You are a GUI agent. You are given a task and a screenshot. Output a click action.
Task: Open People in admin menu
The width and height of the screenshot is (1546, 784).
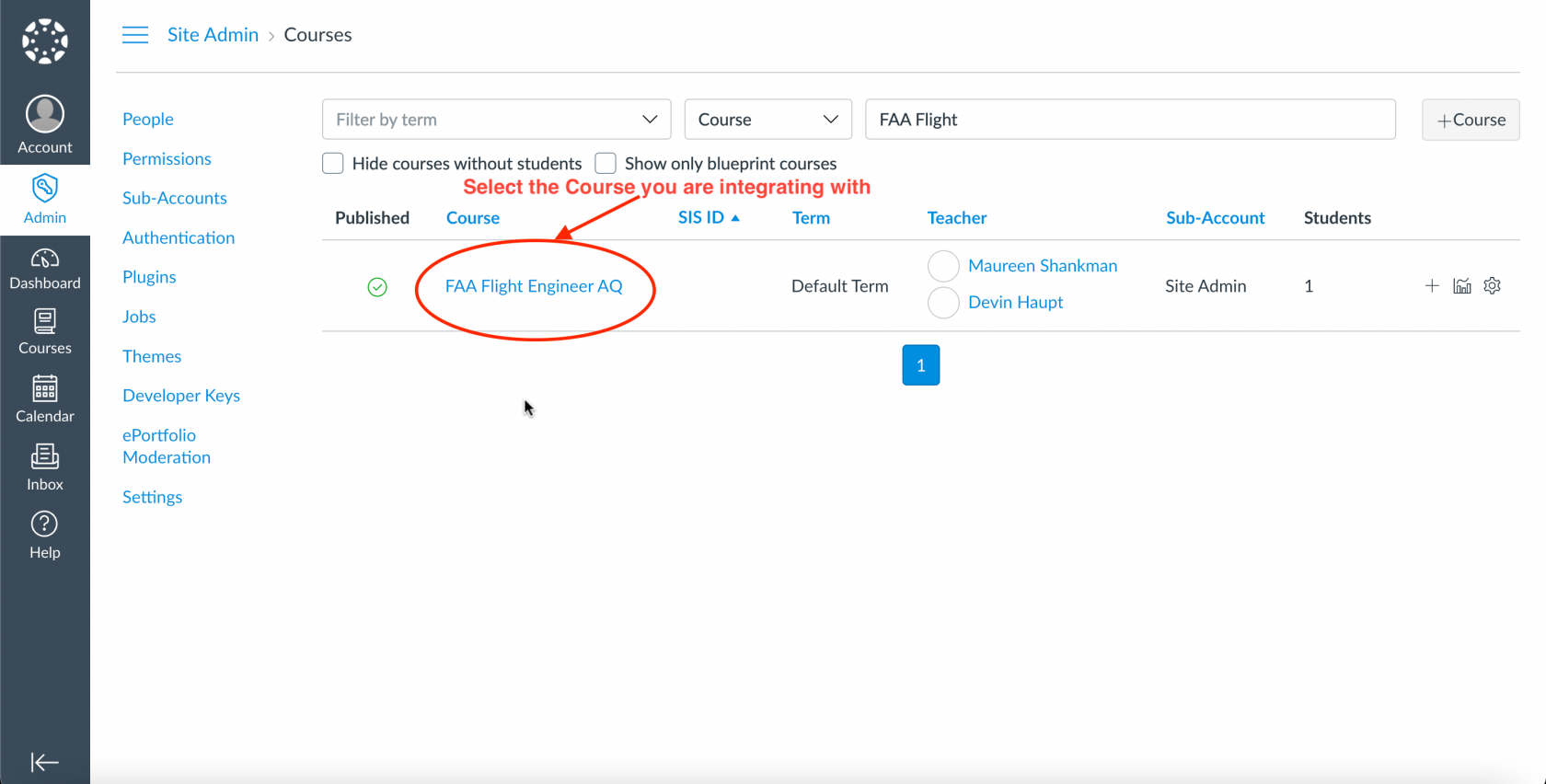(148, 119)
